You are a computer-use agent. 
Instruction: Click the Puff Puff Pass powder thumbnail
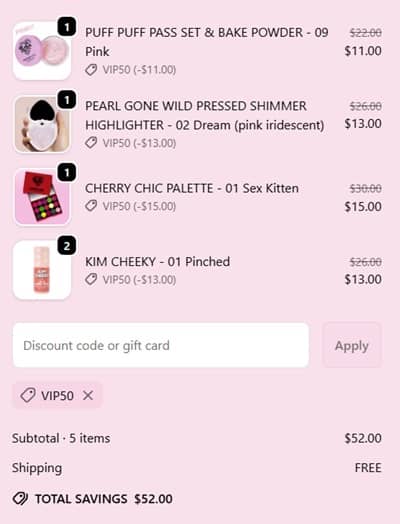click(42, 51)
